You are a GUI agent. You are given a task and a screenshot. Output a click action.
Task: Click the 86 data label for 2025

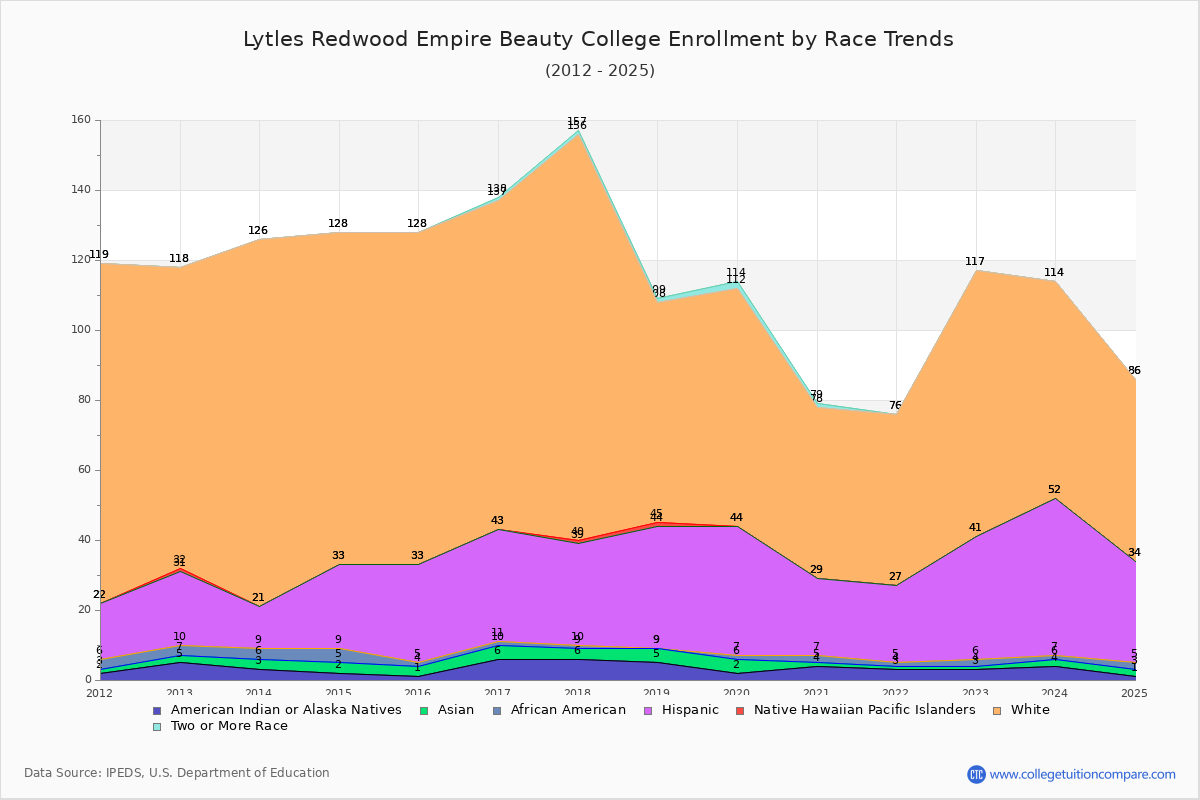coord(1134,371)
